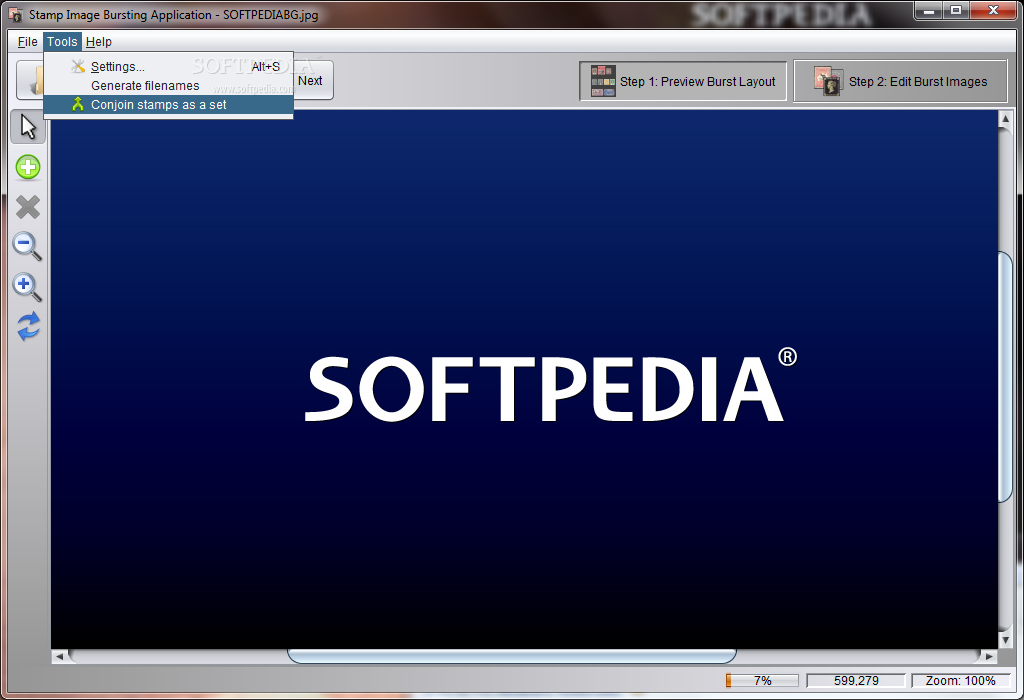
Task: Select the arrow pointer tool
Action: coord(28,127)
